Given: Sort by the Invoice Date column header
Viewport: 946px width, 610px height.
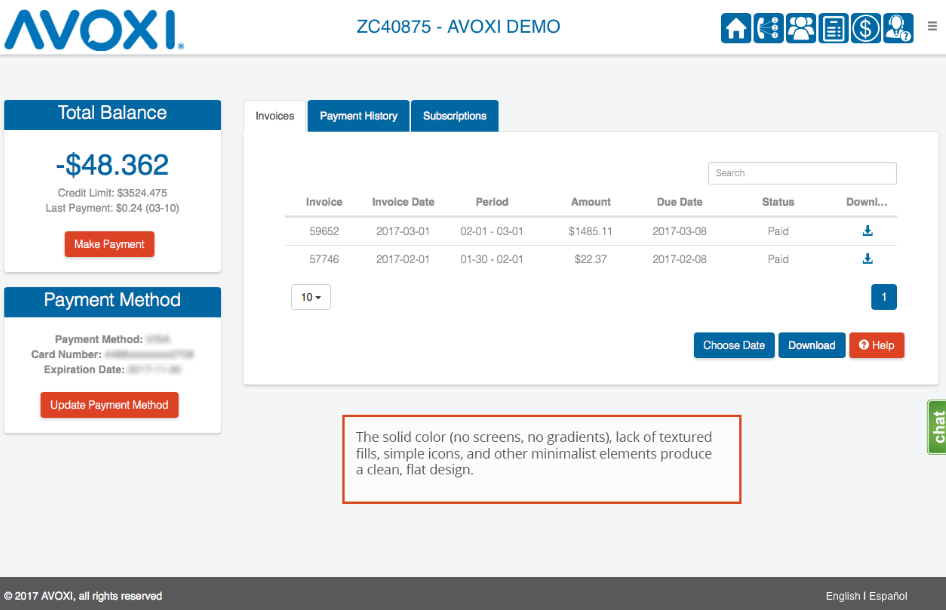Looking at the screenshot, I should pos(403,202).
